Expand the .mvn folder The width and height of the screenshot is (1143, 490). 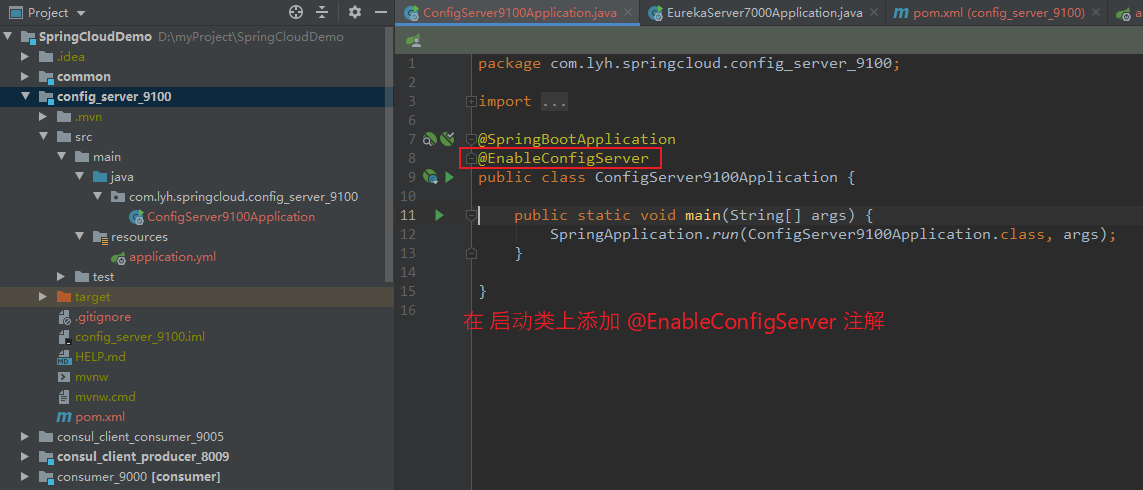pyautogui.click(x=44, y=117)
